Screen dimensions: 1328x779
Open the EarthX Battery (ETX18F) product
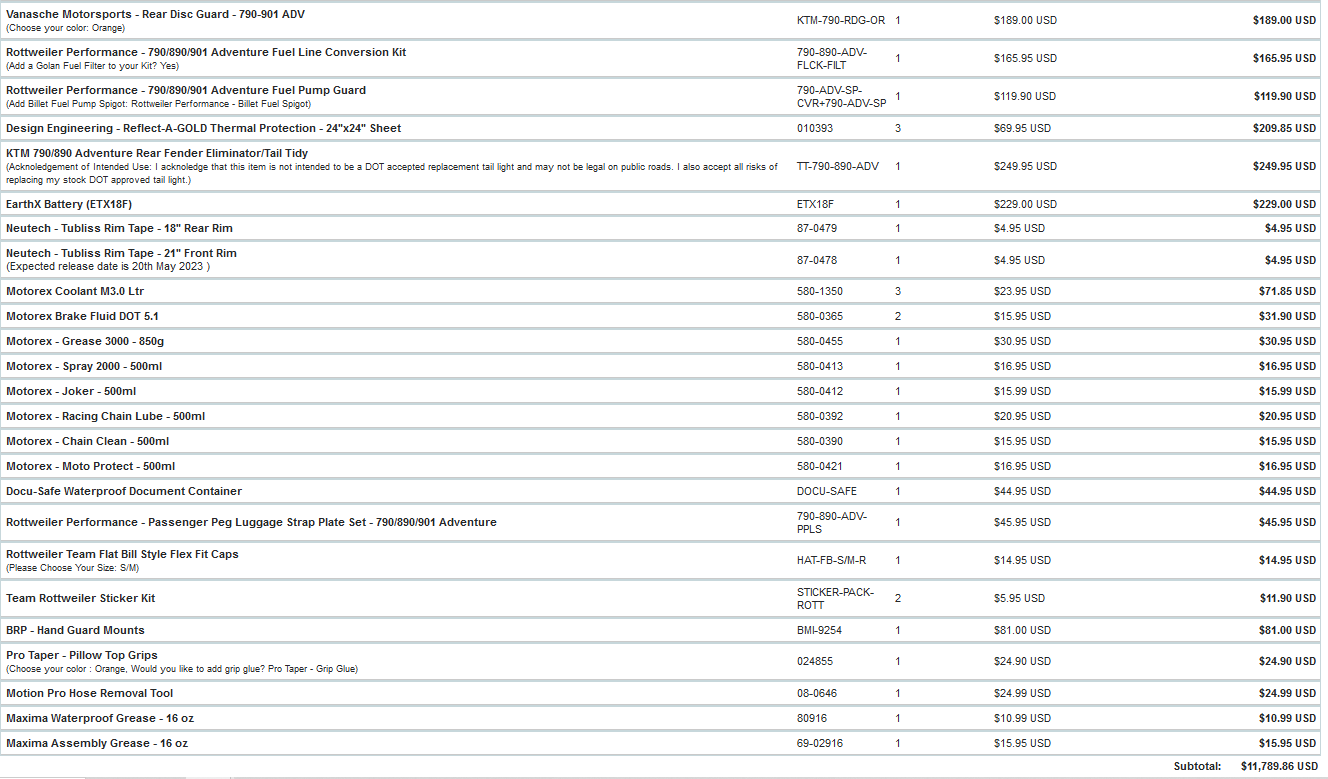coord(69,204)
